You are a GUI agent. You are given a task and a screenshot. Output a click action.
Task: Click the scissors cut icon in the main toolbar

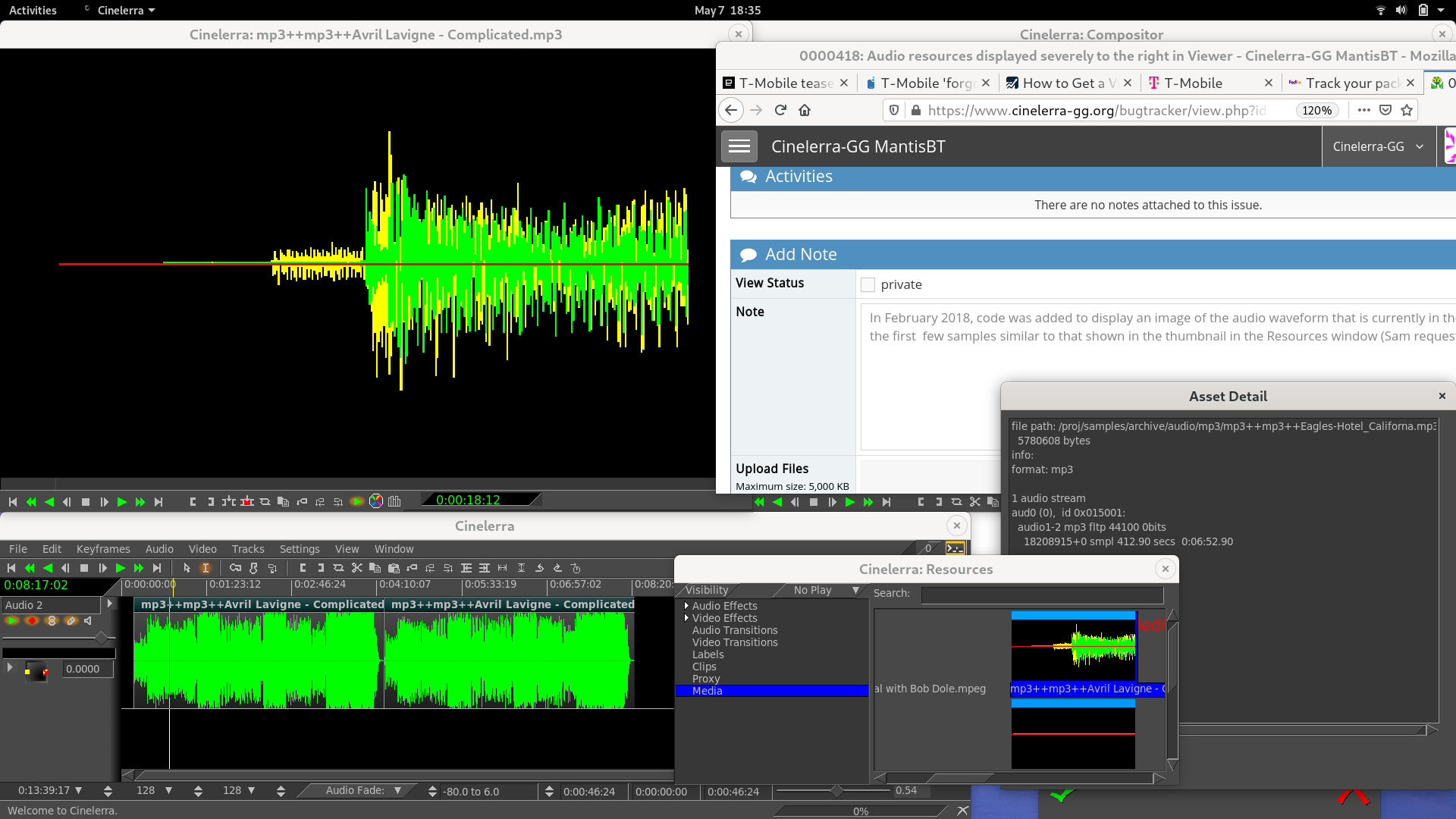coord(357,568)
